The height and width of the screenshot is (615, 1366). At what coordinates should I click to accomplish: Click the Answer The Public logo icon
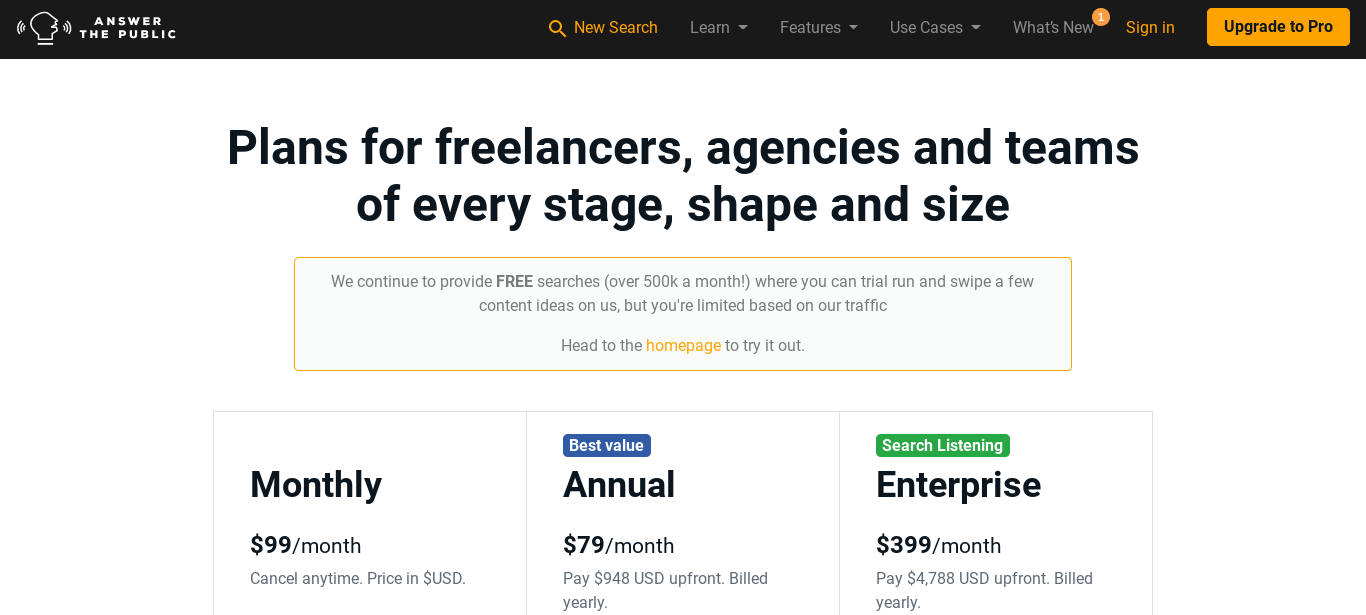pyautogui.click(x=44, y=28)
